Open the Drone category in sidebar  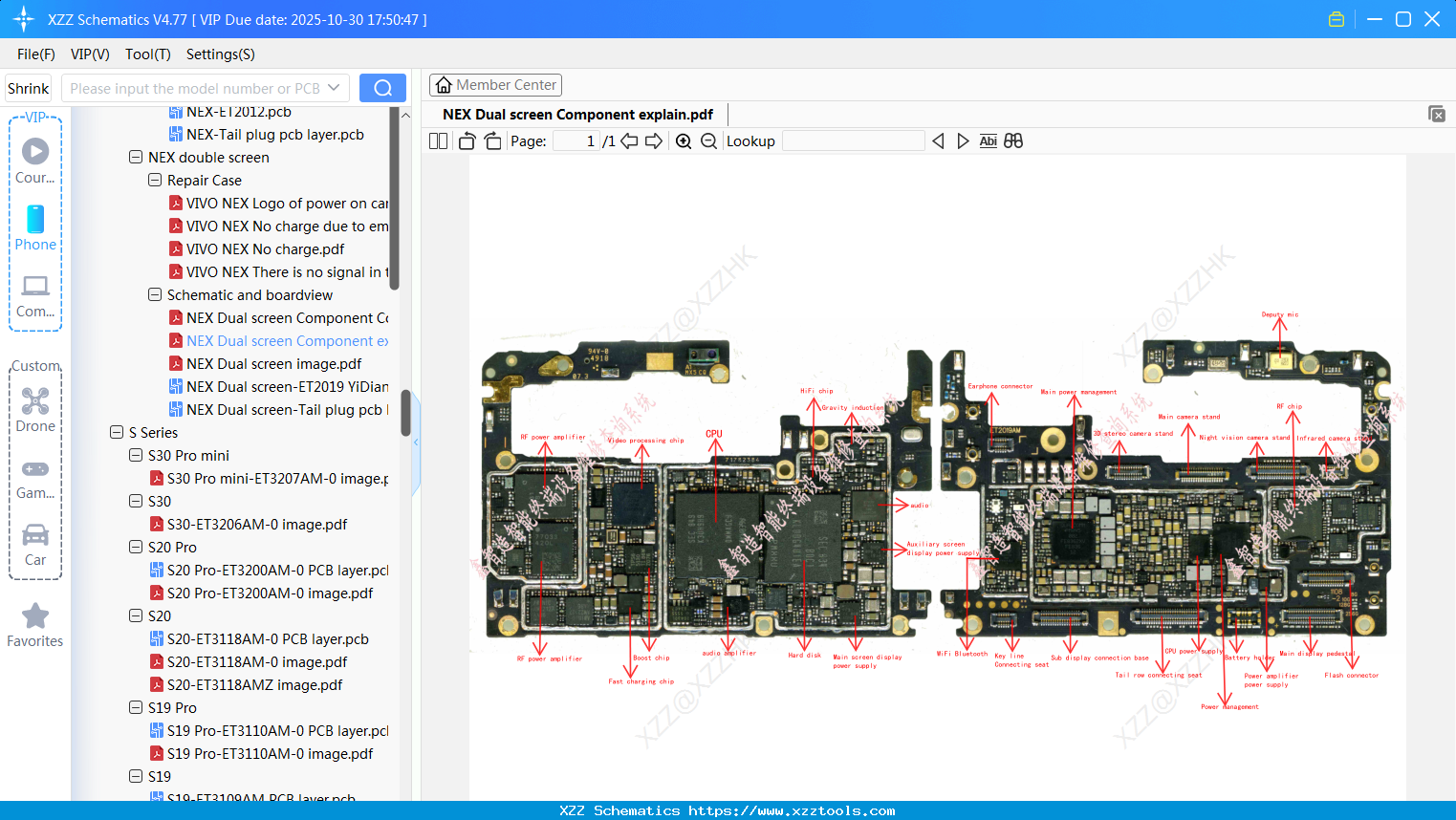coord(35,410)
